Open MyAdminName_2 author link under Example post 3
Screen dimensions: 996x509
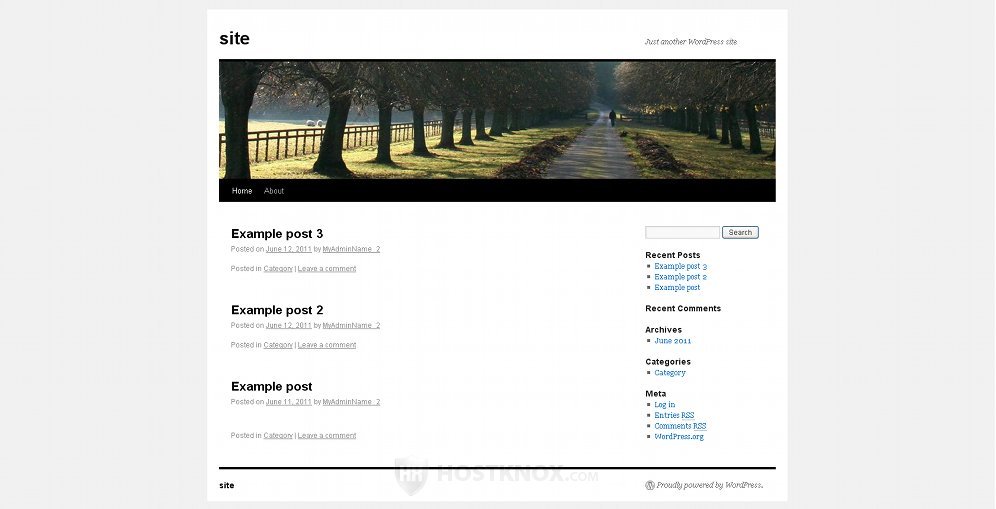[x=351, y=249]
